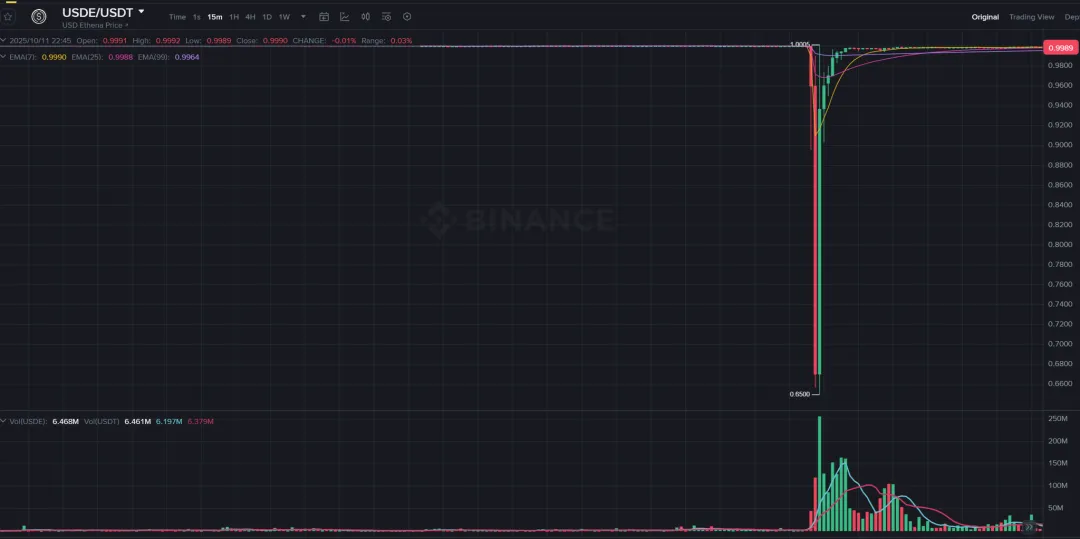Click the scroll-to-latest arrow at chart bottom right
Viewport: 1080px width, 539px height.
point(1029,527)
